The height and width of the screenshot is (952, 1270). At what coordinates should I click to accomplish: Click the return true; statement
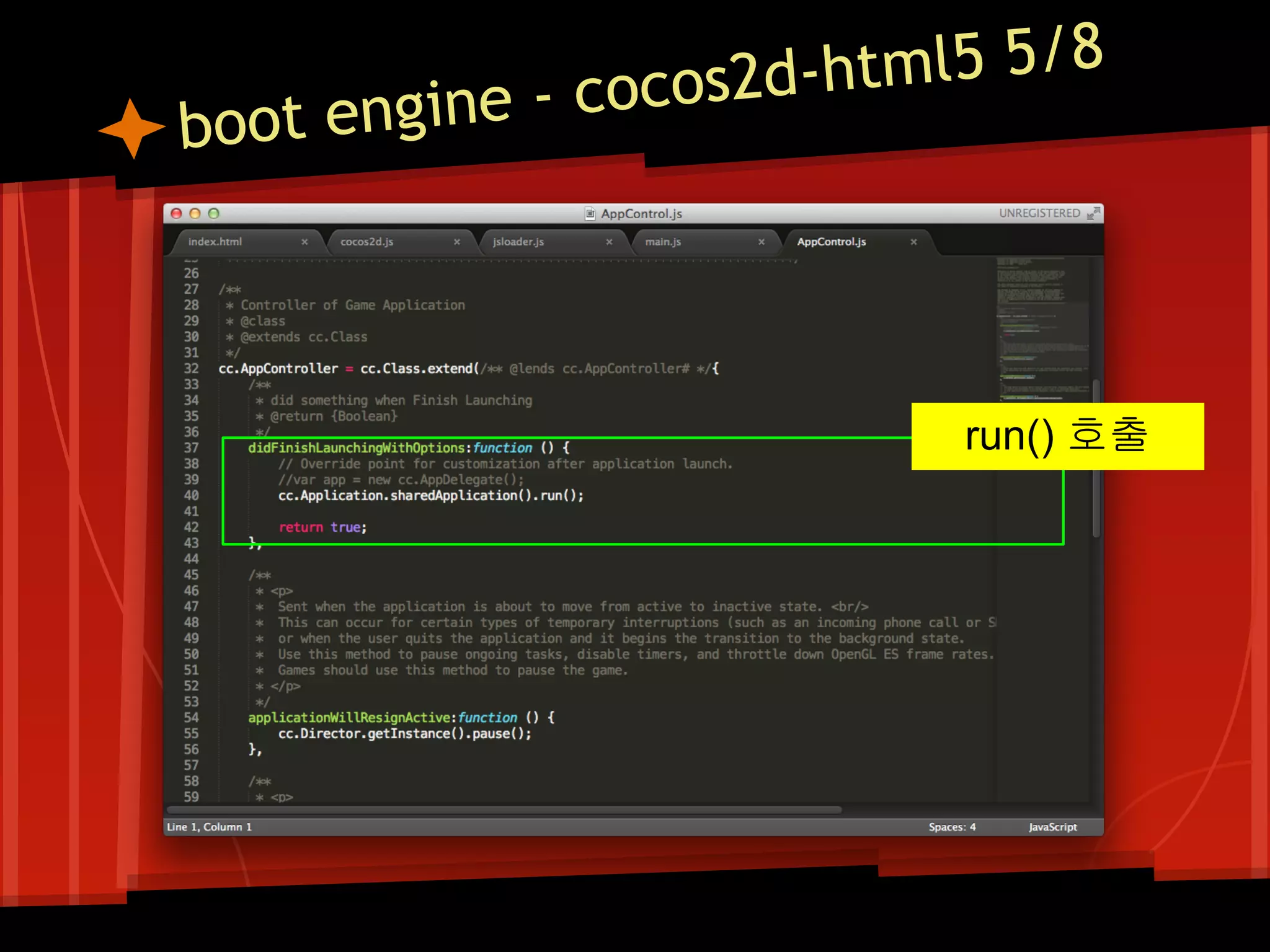[322, 527]
